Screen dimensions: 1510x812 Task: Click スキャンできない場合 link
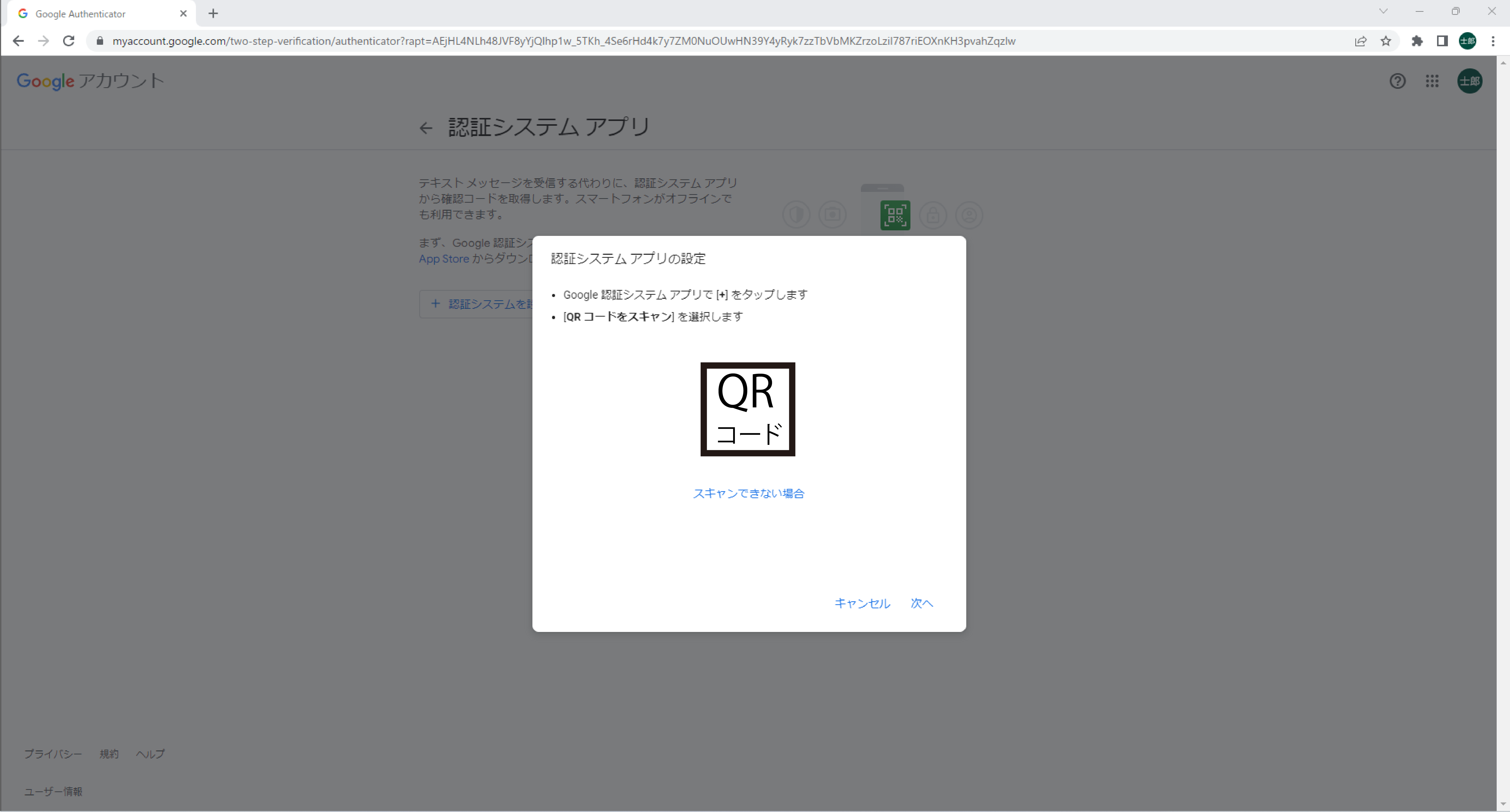tap(748, 494)
